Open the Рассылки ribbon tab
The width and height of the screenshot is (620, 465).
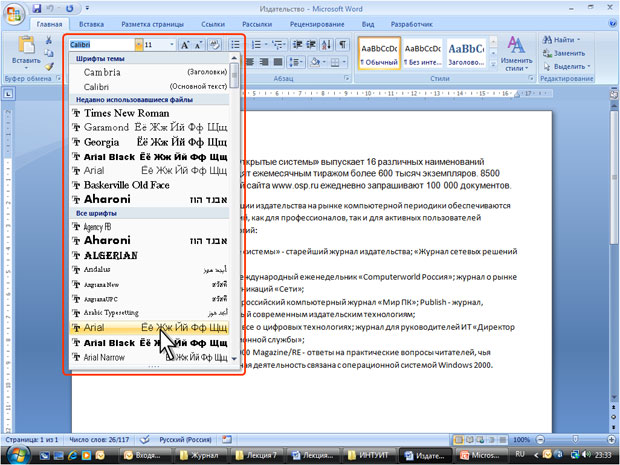pos(257,24)
